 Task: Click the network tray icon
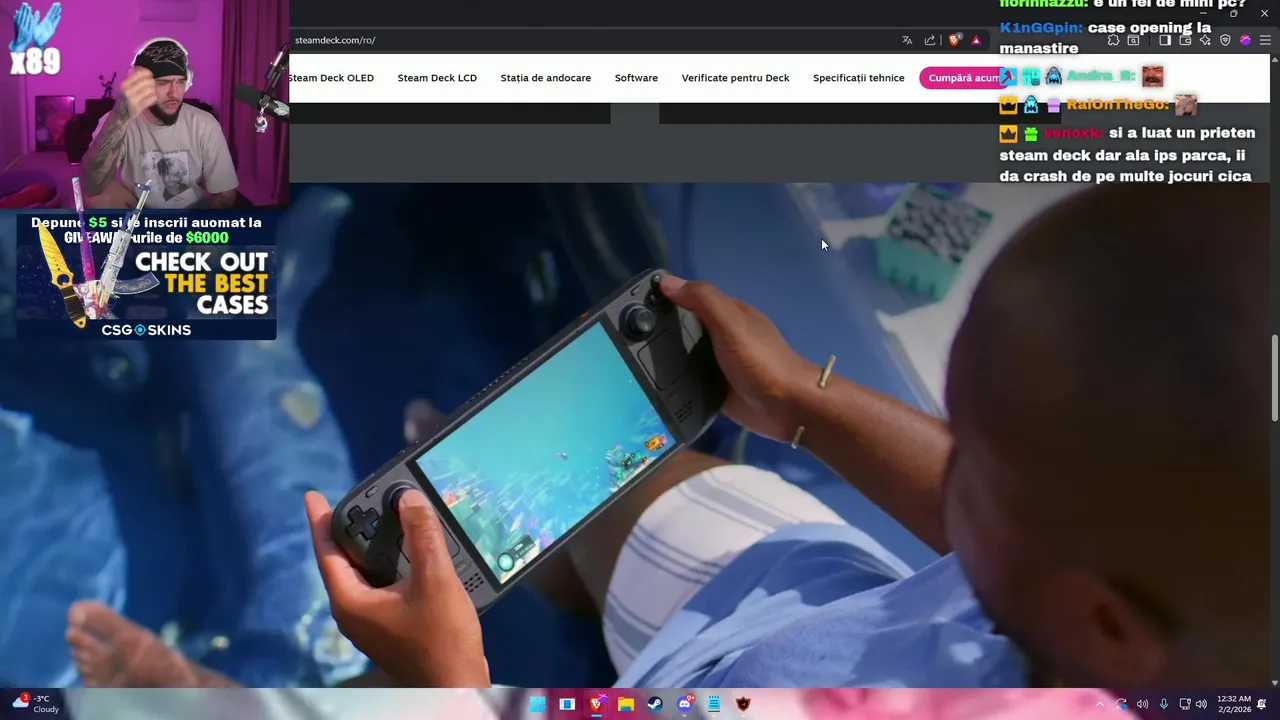click(x=1185, y=704)
